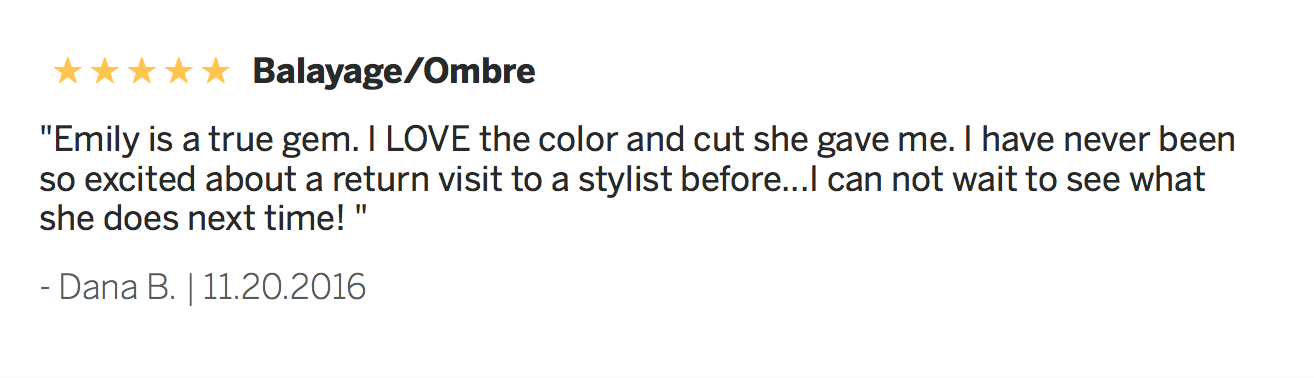1314x378 pixels.
Task: Click the opening quotation mark before Emily
Action: click(45, 134)
